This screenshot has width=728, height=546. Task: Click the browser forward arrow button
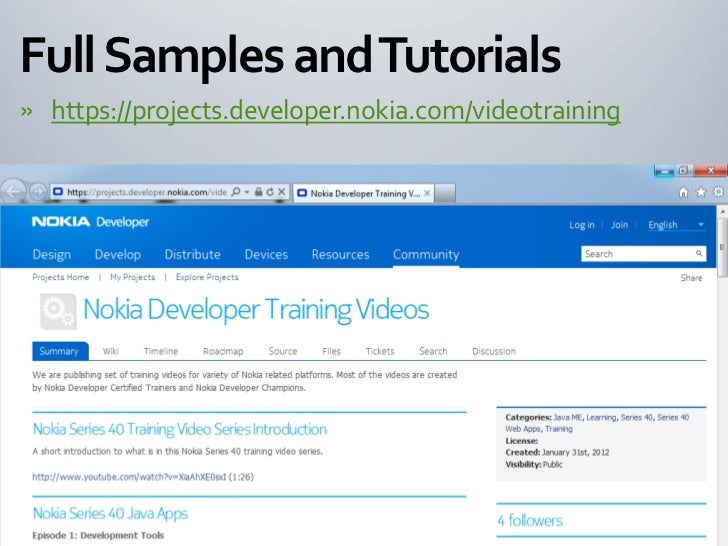click(38, 191)
